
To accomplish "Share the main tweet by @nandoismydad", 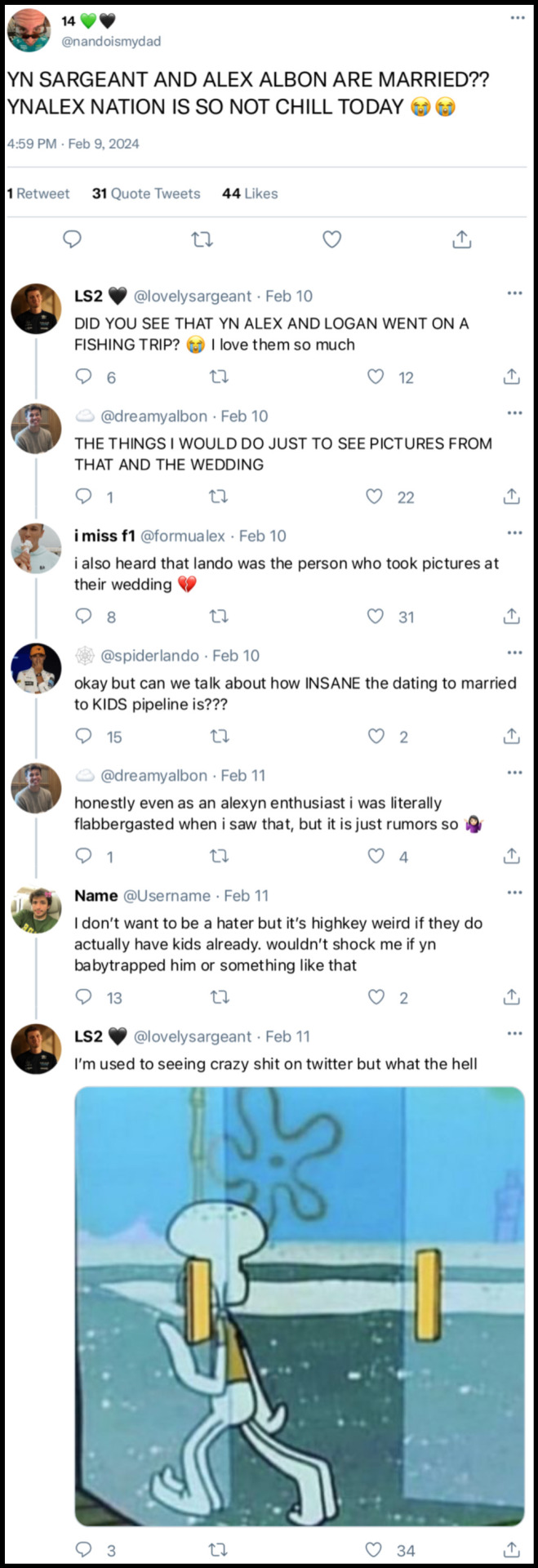I will (x=461, y=239).
